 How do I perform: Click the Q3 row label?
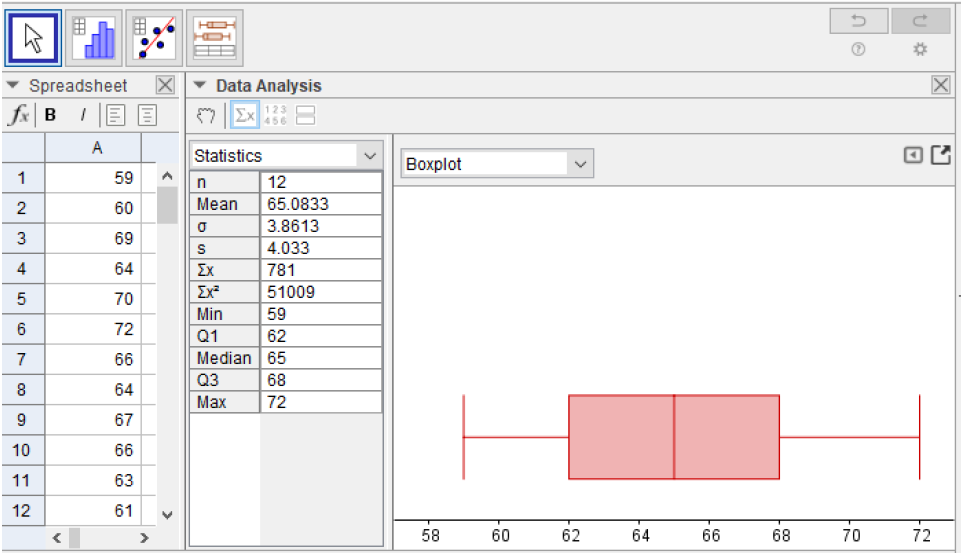(225, 380)
